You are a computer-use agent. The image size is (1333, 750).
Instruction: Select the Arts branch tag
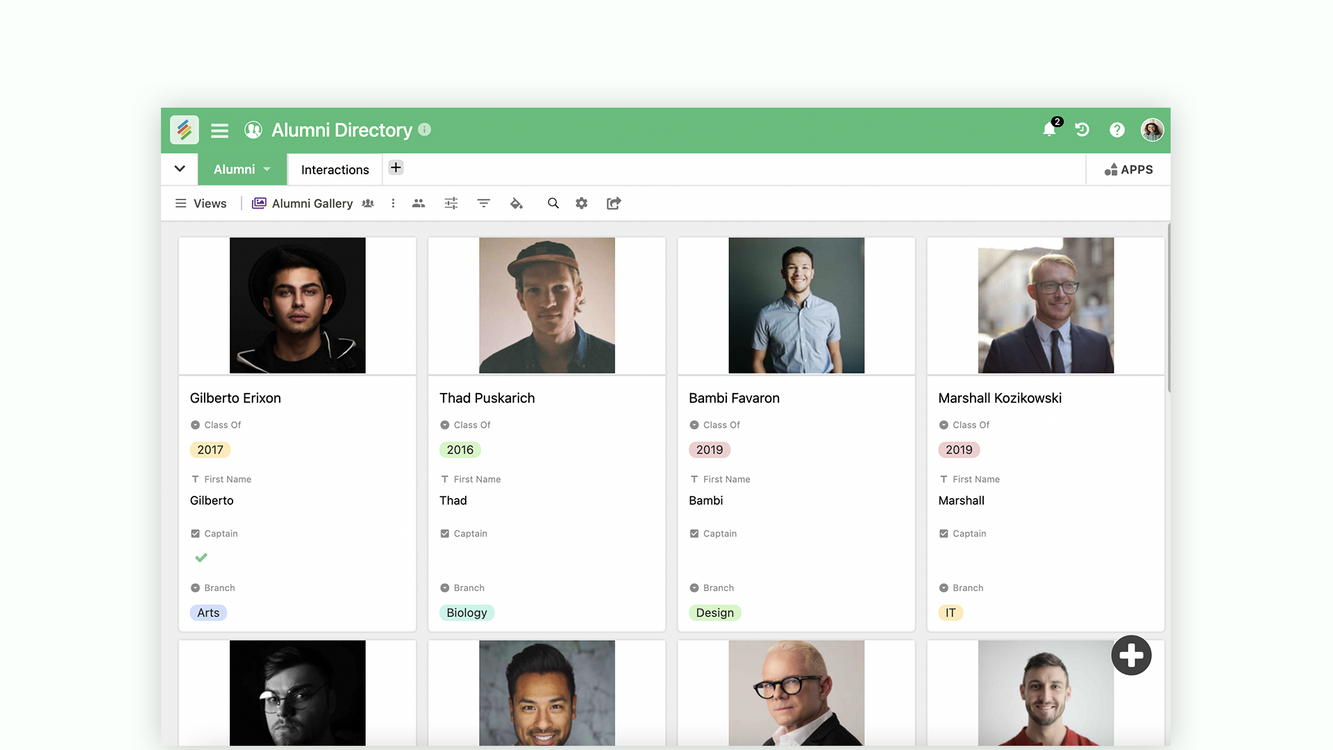pyautogui.click(x=208, y=613)
